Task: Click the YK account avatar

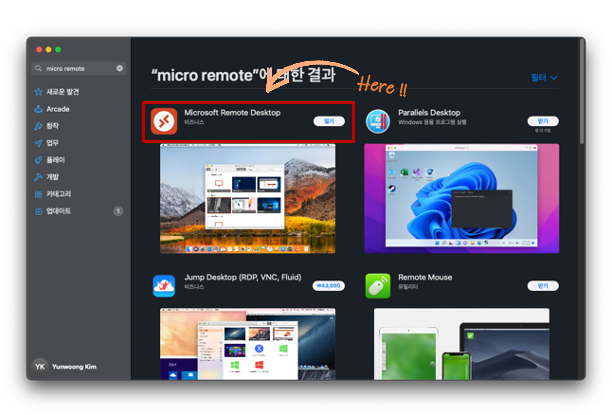Action: (40, 366)
